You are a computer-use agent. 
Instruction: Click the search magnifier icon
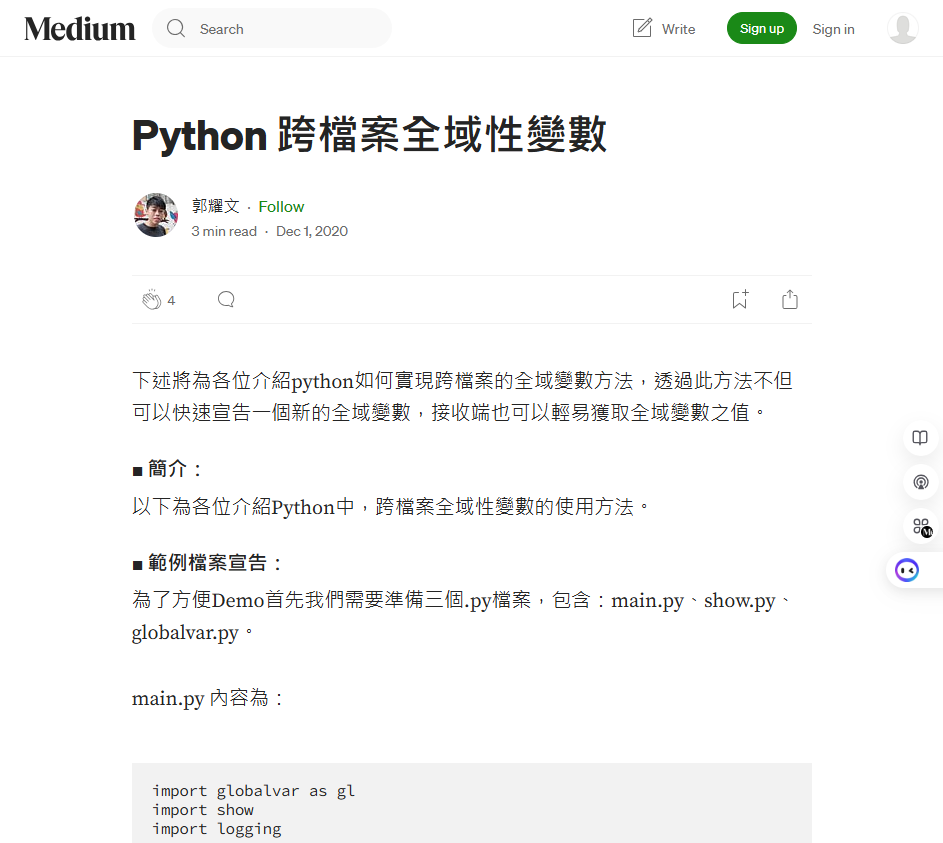(176, 28)
